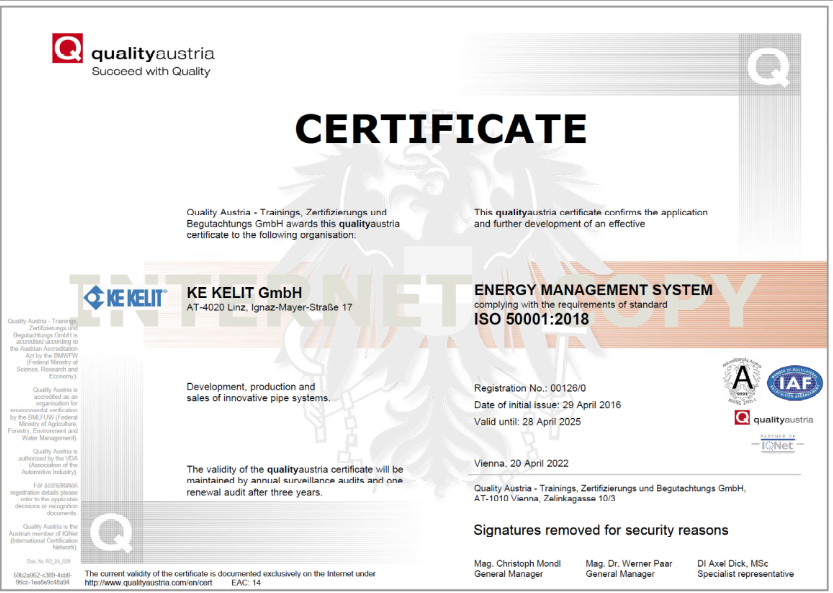The image size is (833, 593).
Task: Click the annual surveillance audits validity paragraph
Action: (295, 481)
